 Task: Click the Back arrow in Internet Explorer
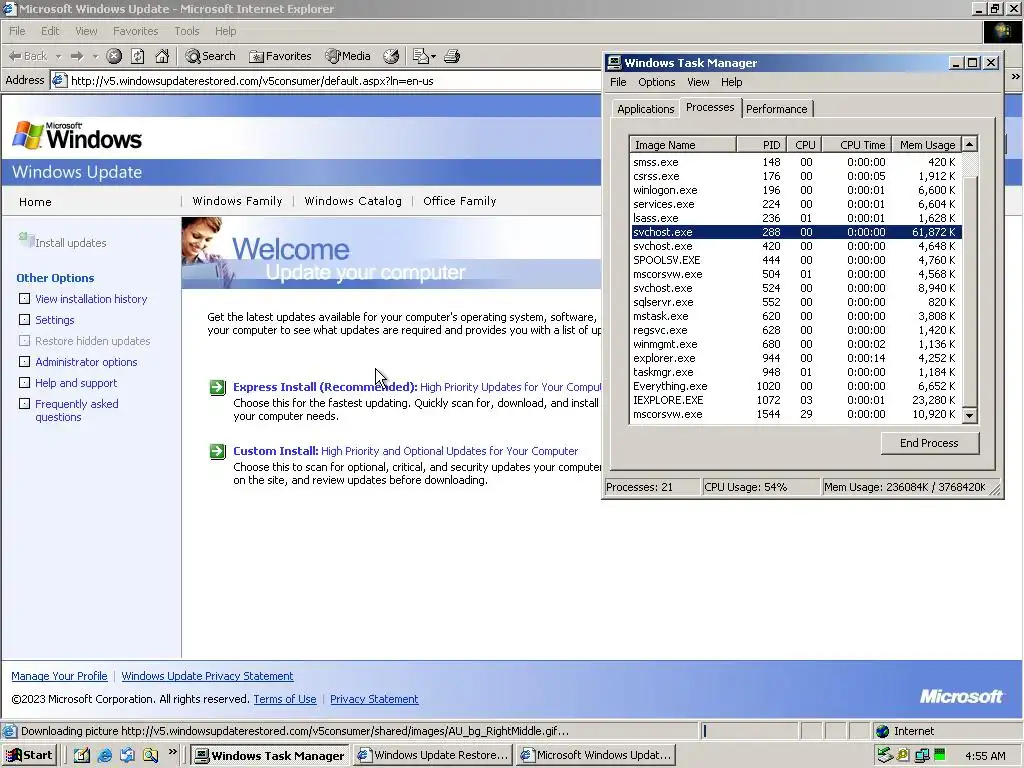coord(27,56)
